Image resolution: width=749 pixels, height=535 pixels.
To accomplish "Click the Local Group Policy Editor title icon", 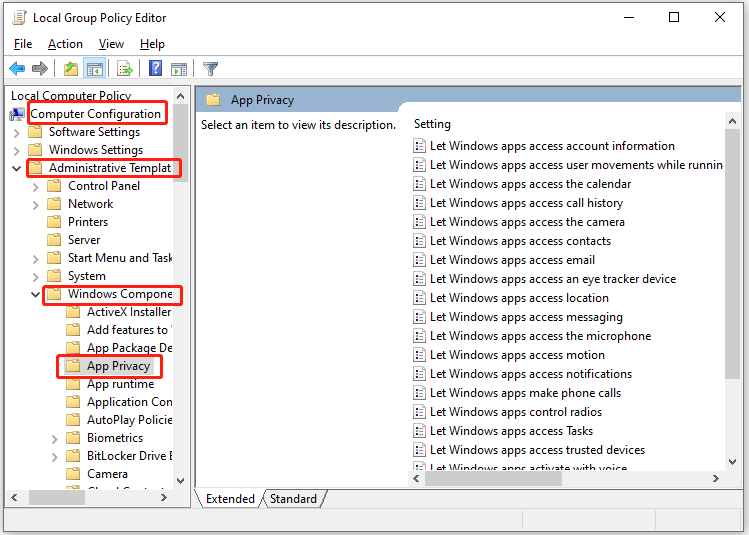I will (20, 18).
